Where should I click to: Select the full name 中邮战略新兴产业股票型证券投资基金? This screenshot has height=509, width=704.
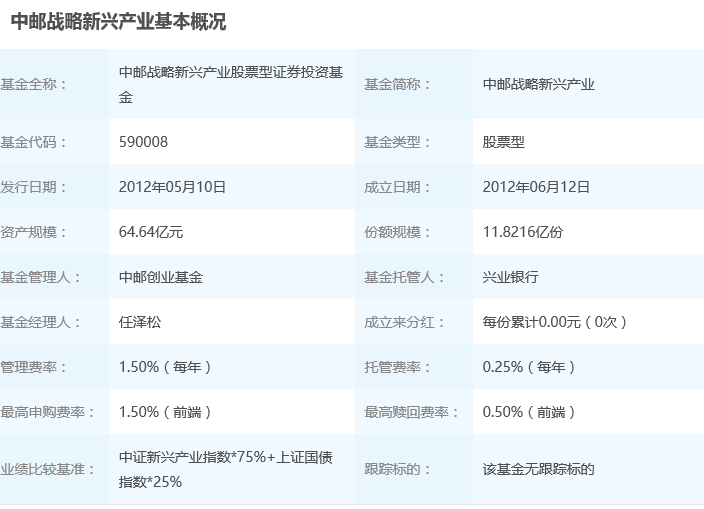point(231,84)
